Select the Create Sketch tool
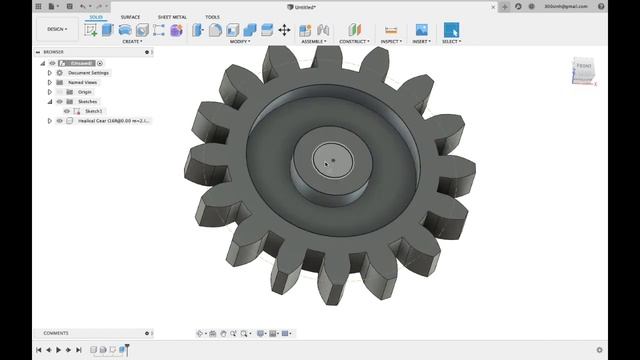640x360 pixels. pos(91,30)
